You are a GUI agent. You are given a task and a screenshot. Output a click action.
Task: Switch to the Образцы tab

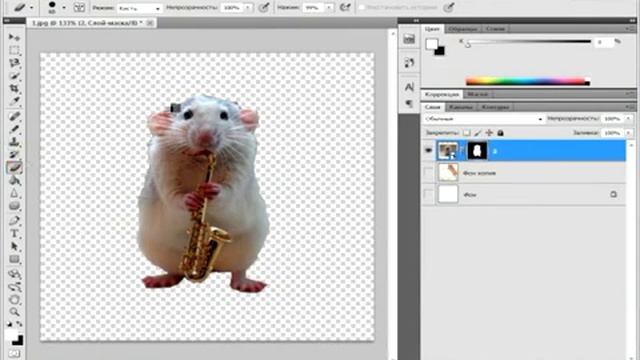[462, 29]
